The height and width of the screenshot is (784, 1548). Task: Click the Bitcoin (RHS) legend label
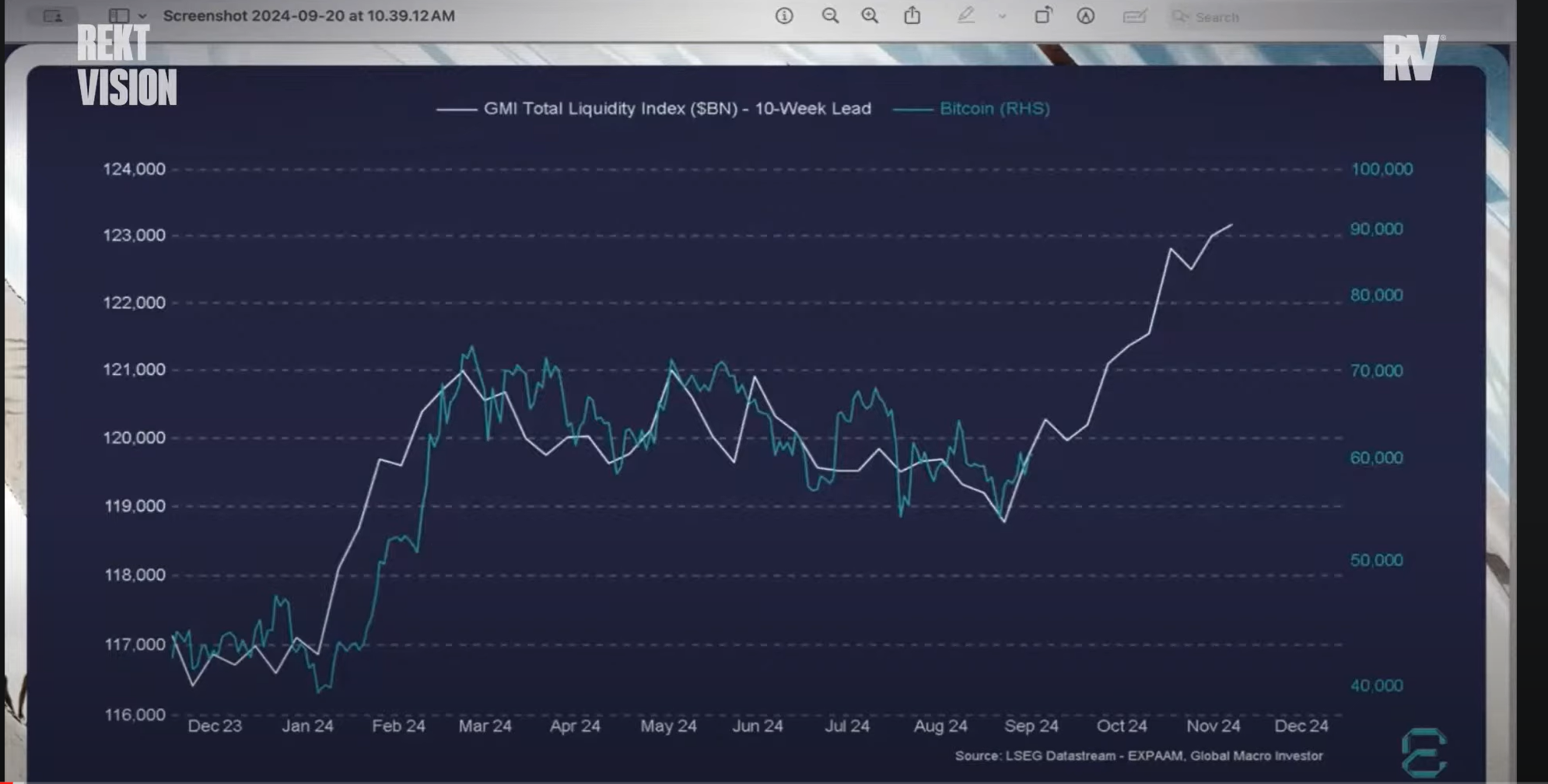(x=994, y=109)
